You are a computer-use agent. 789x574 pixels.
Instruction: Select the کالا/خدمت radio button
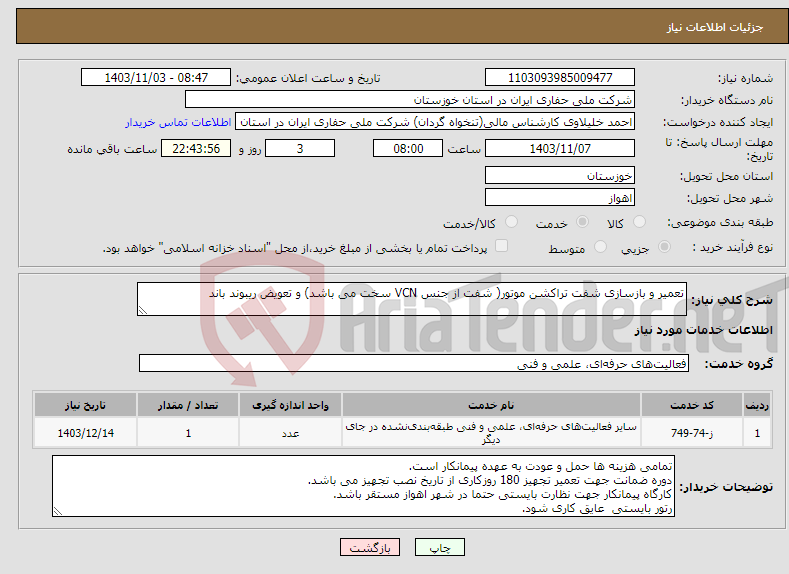(x=511, y=222)
